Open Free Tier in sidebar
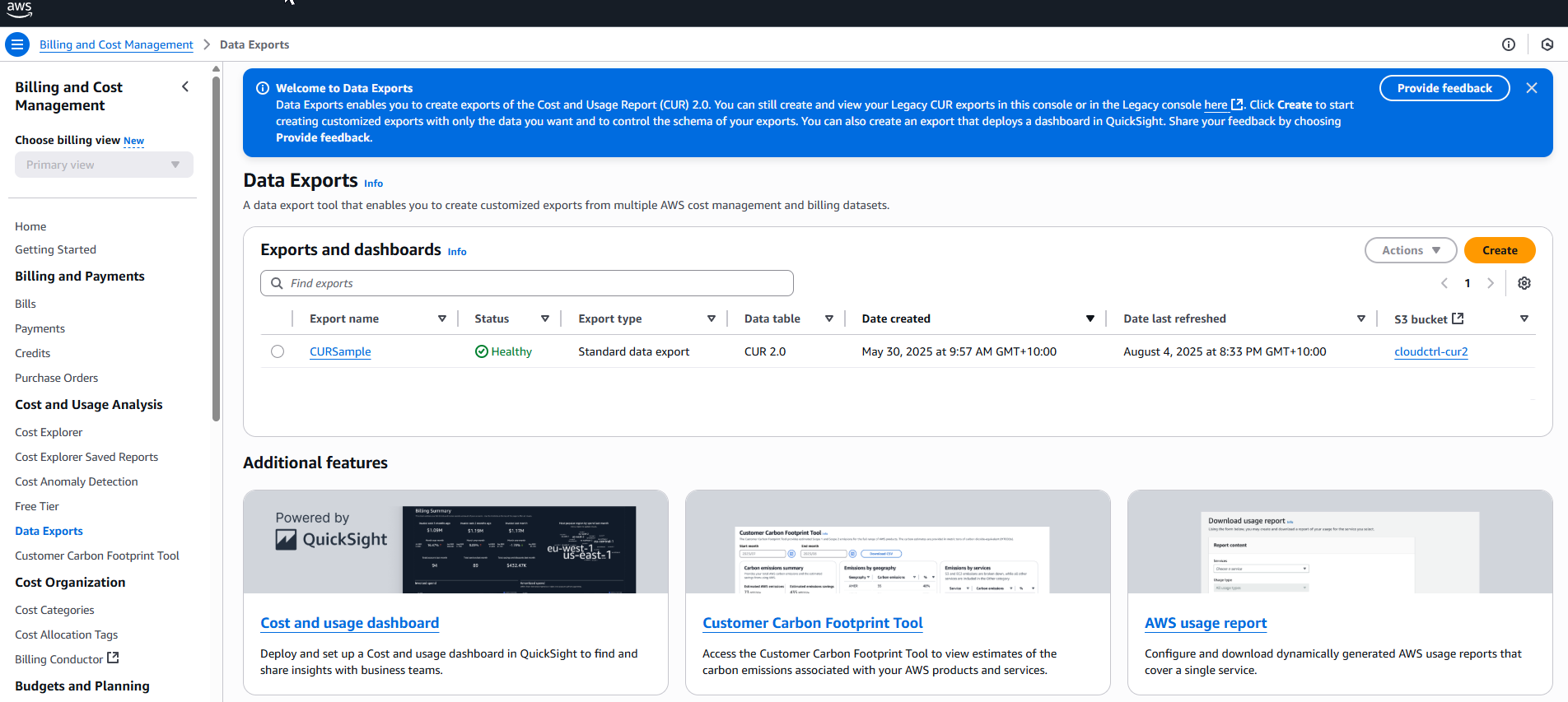 pos(37,506)
